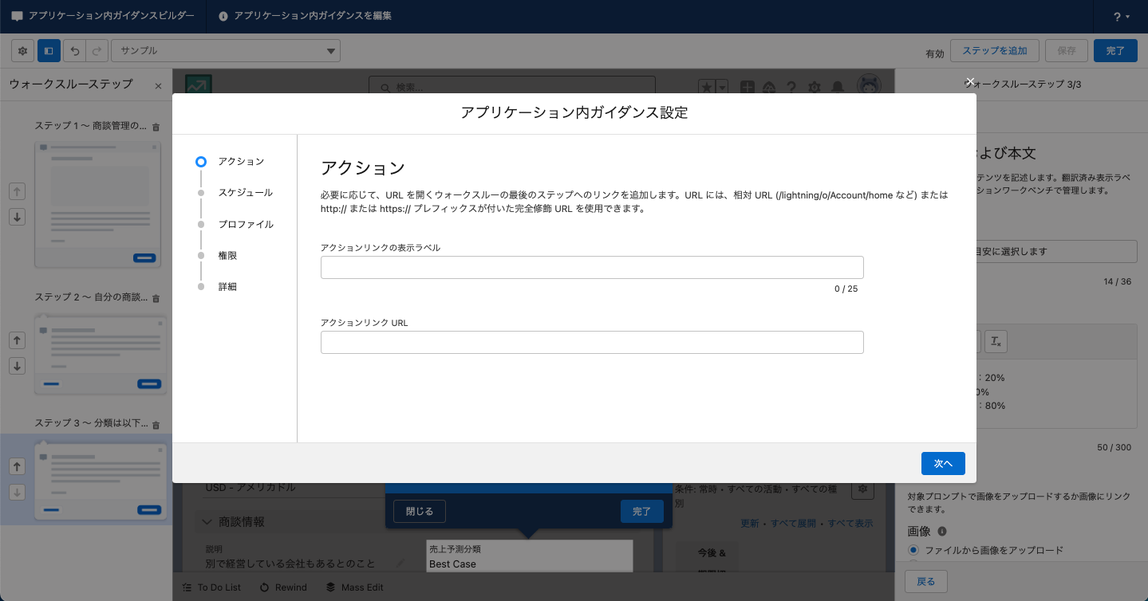Close the guidance settings dialog with X
Viewport: 1148px width, 601px height.
[x=969, y=82]
